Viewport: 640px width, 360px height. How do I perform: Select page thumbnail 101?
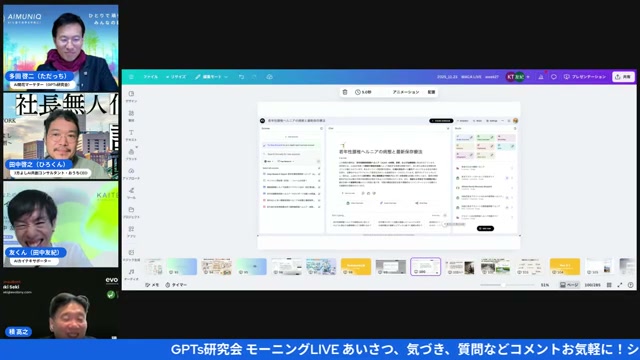coord(460,267)
